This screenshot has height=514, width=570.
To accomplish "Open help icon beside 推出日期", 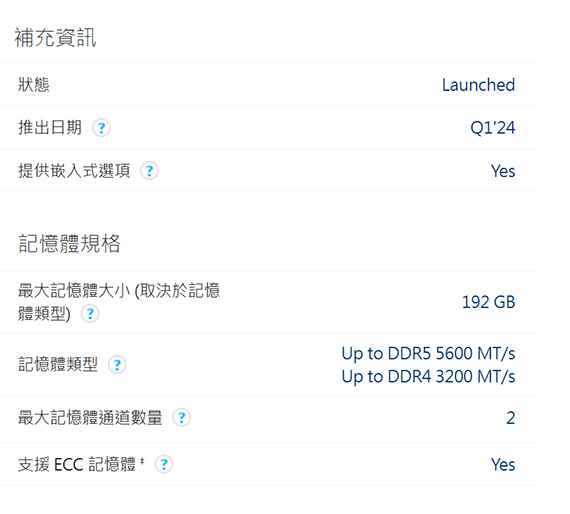I will coord(101,128).
